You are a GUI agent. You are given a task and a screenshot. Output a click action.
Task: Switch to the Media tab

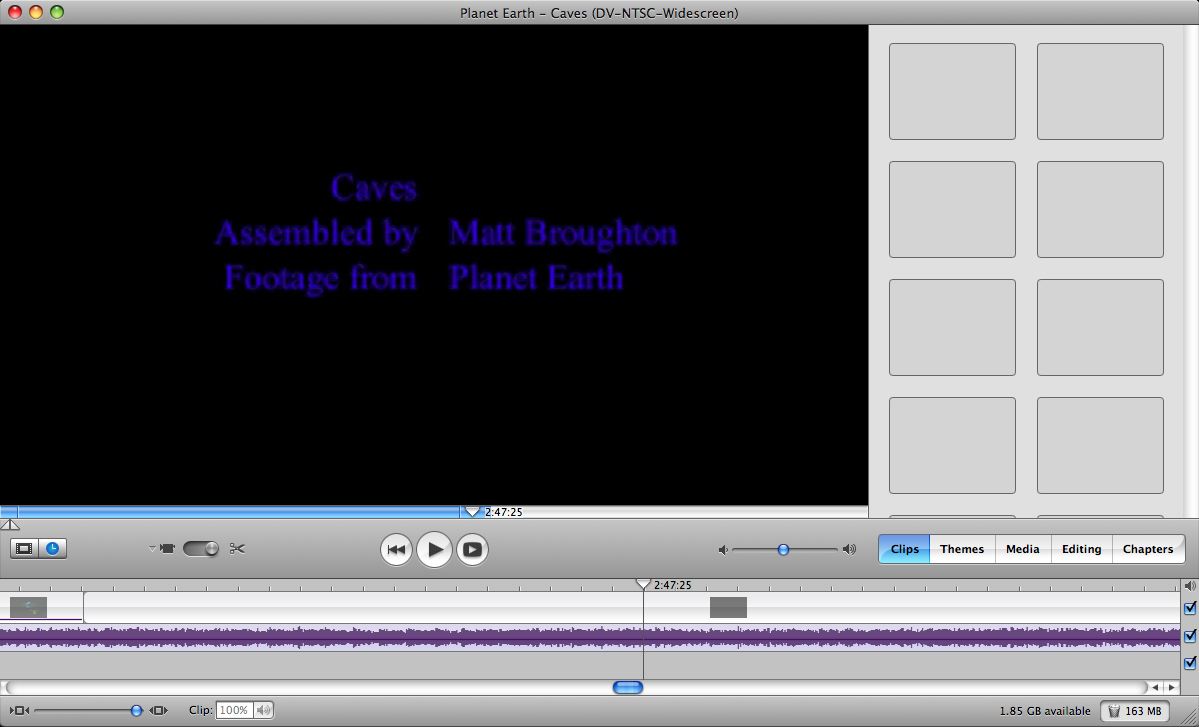pos(1022,549)
